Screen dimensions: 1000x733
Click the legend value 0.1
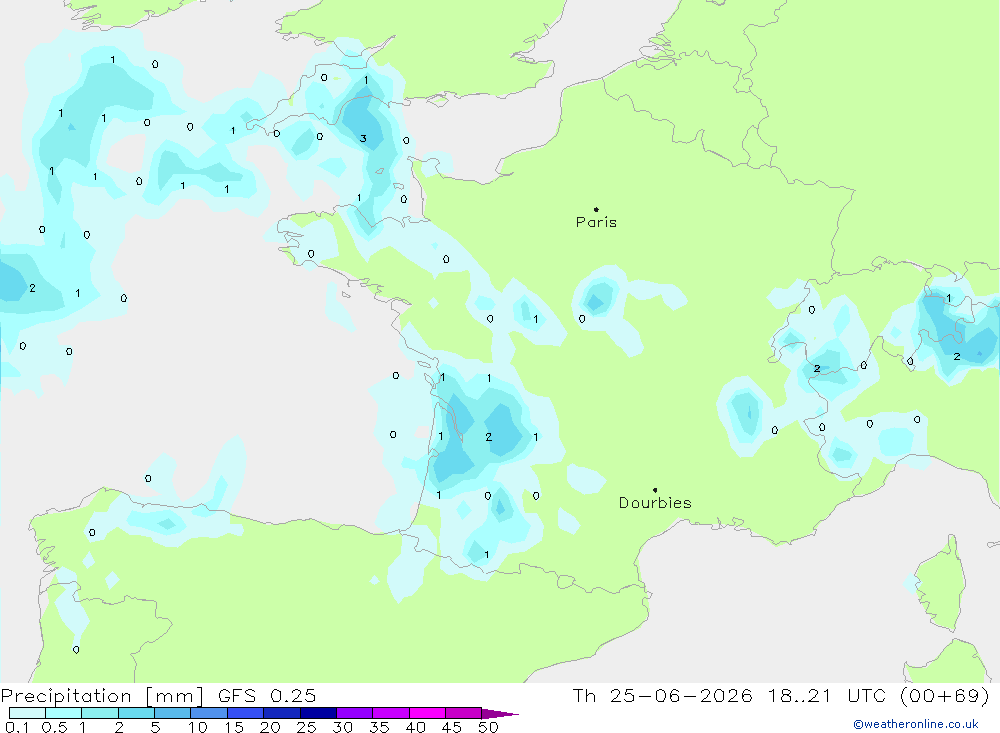coord(17,727)
